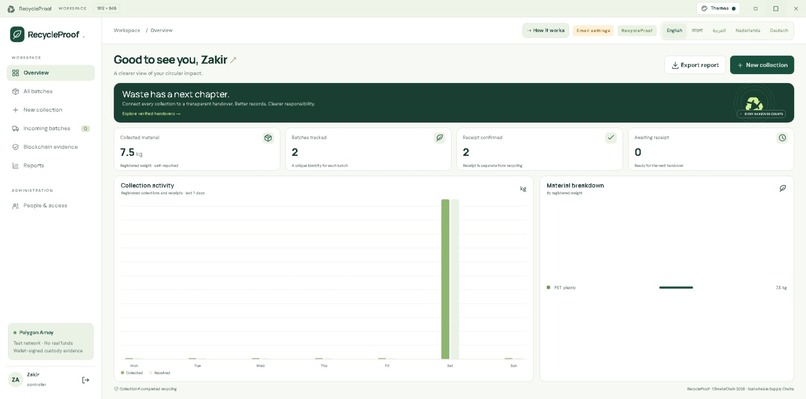Open Incoming batches in sidebar

coord(50,129)
